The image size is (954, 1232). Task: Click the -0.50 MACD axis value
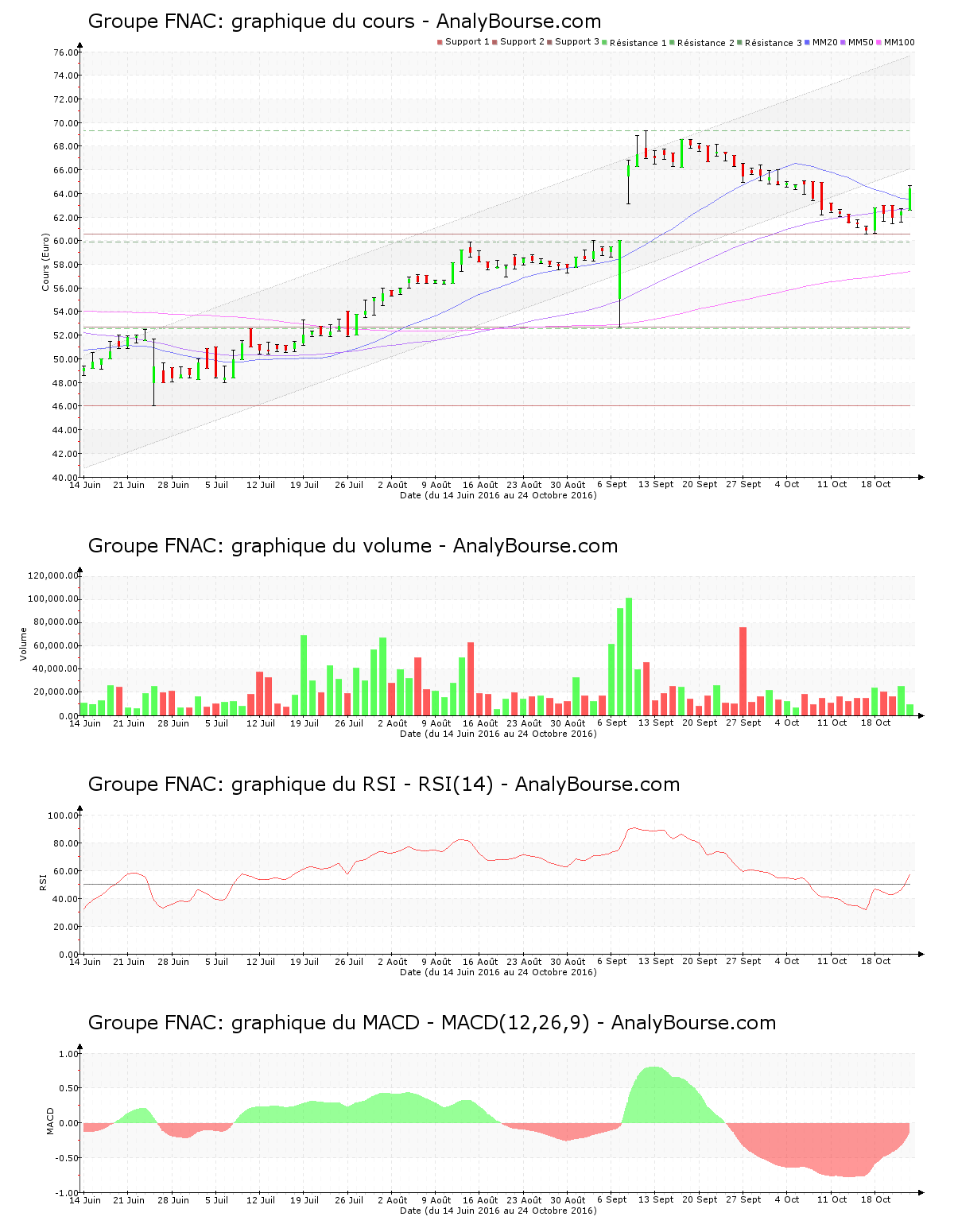[x=67, y=1158]
